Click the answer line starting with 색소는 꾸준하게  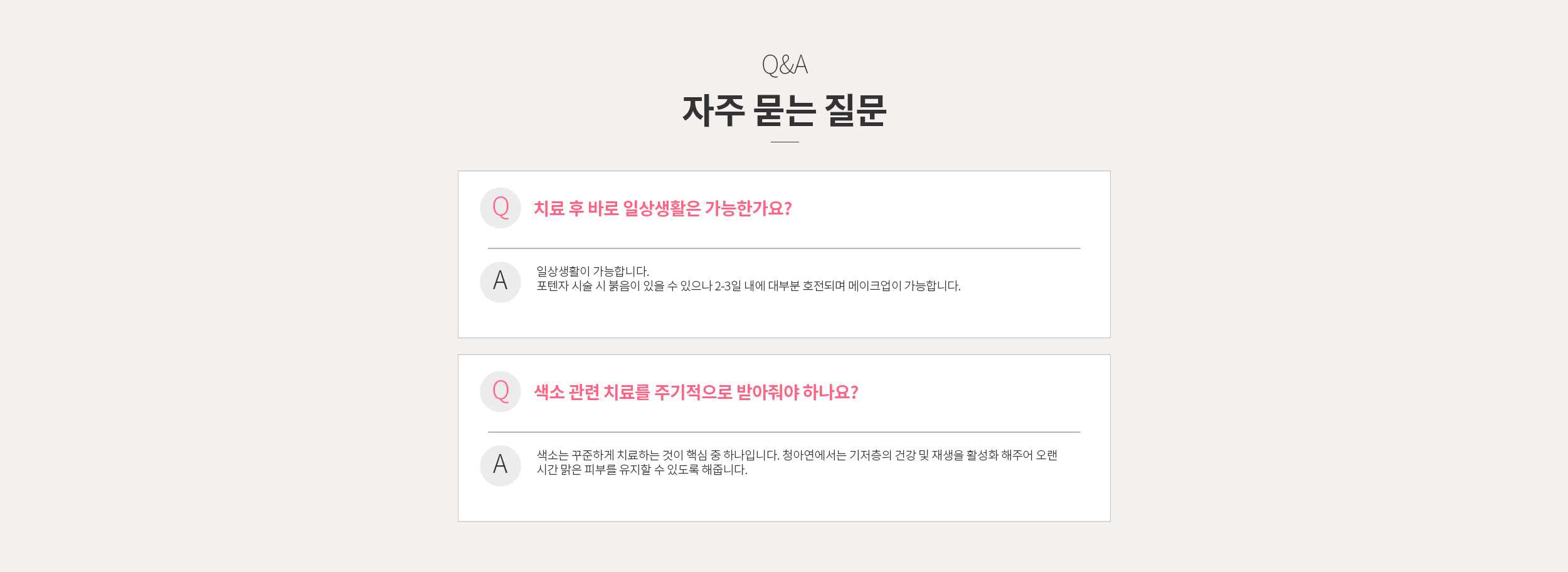797,455
